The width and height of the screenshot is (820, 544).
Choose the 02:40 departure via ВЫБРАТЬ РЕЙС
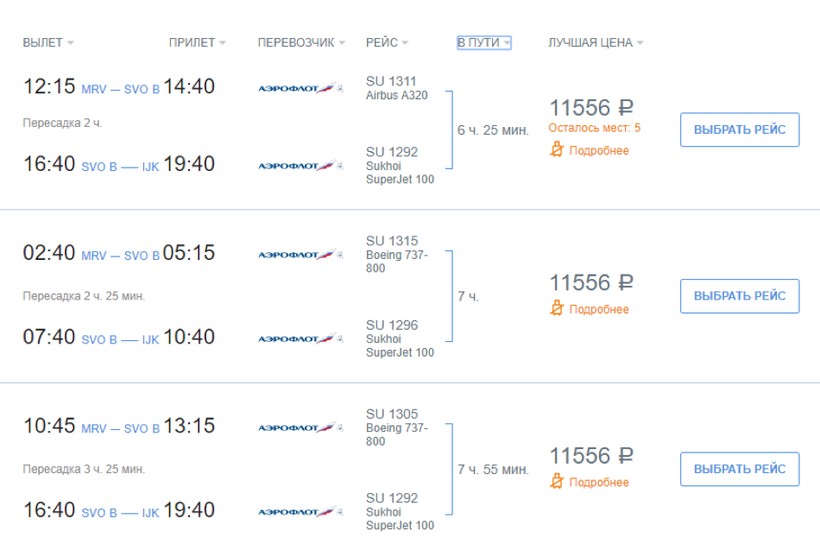739,296
